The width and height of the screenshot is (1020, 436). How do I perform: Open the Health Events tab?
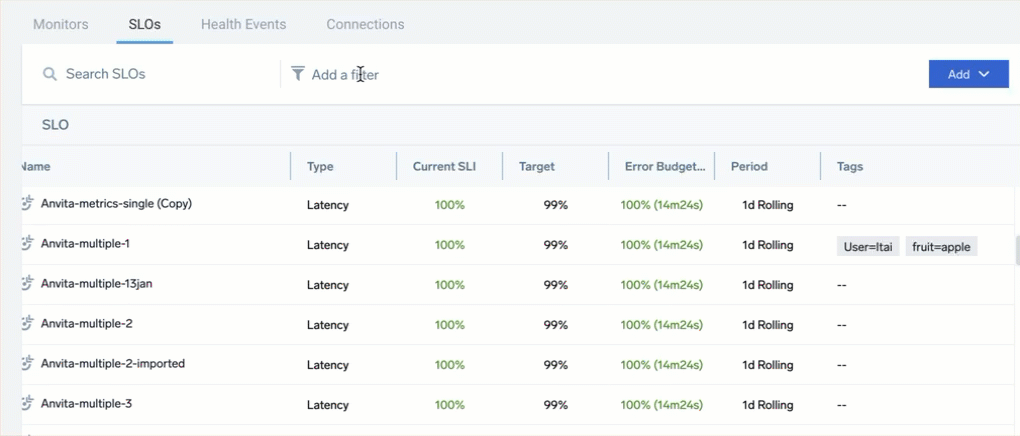(243, 24)
